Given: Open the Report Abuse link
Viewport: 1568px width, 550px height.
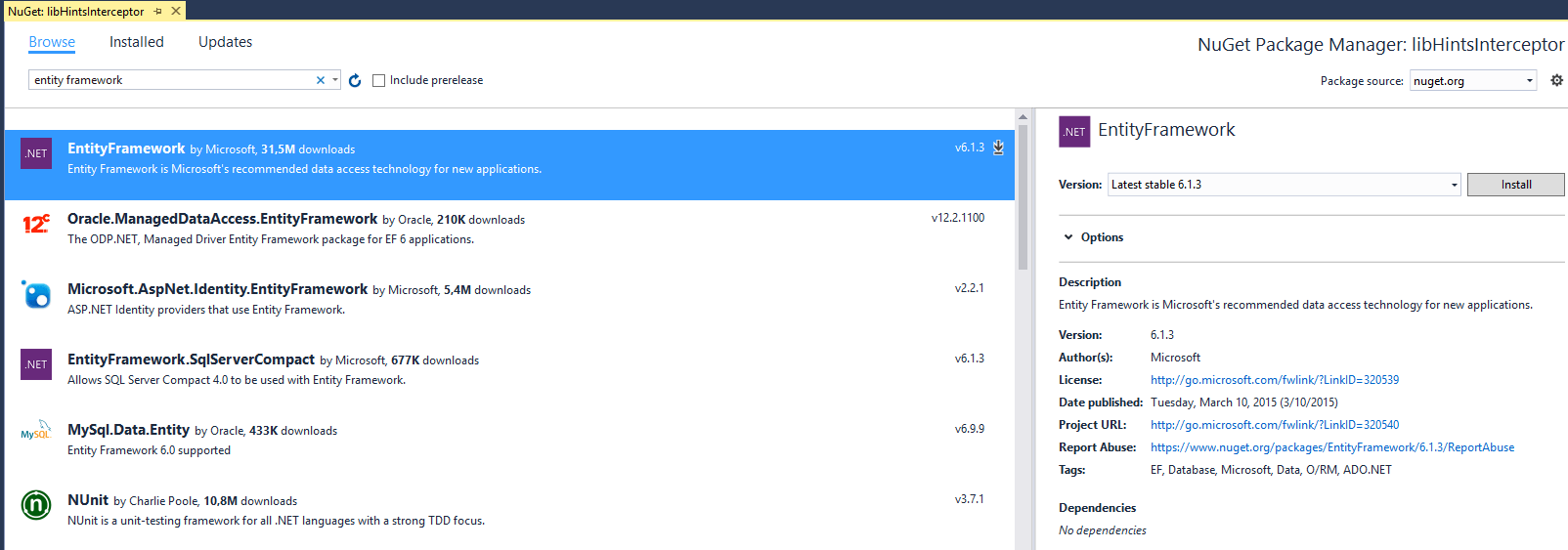Looking at the screenshot, I should [1332, 447].
